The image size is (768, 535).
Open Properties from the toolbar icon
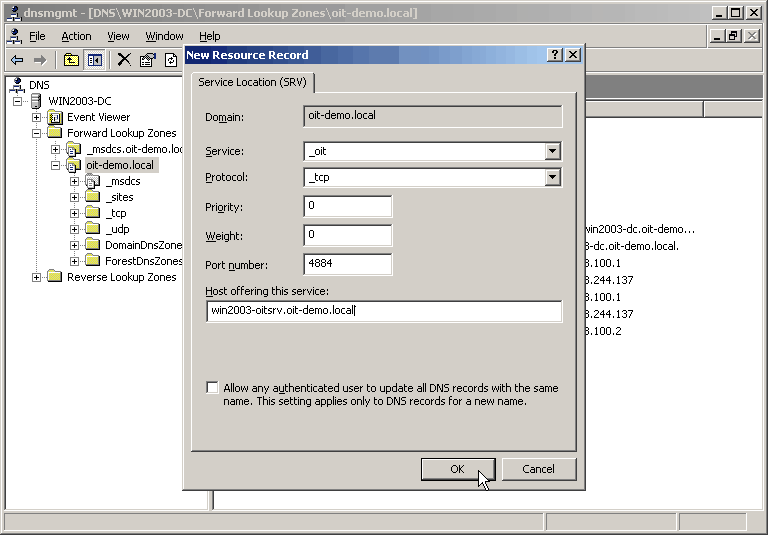pos(147,60)
